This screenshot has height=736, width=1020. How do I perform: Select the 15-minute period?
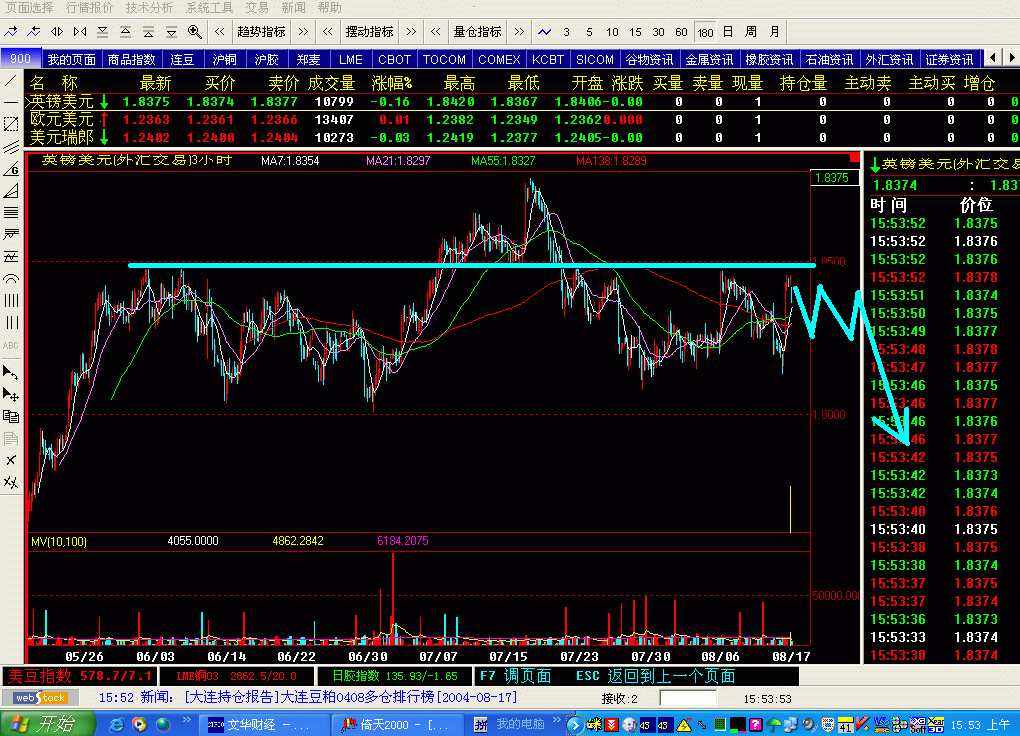pyautogui.click(x=635, y=32)
